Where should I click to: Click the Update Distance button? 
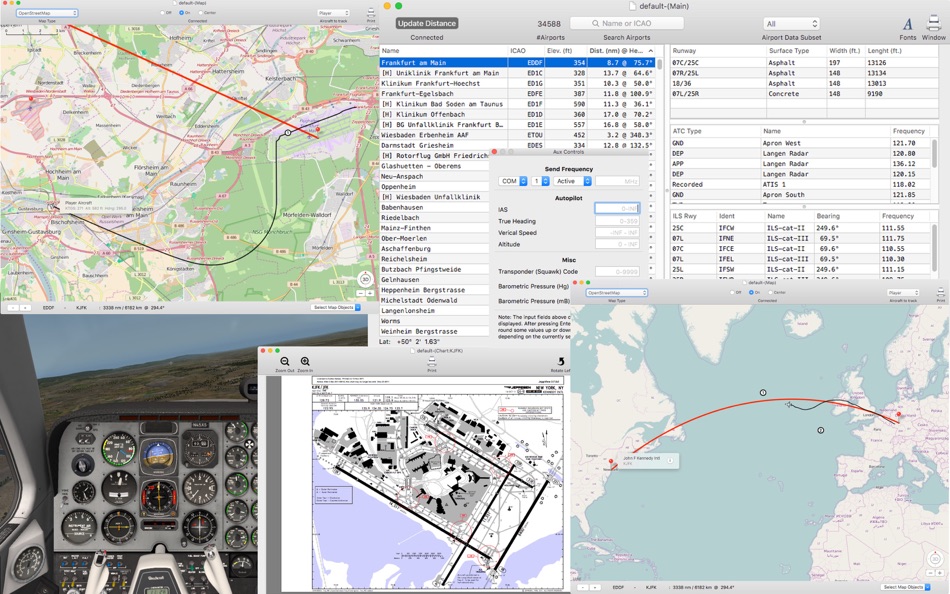[x=427, y=23]
